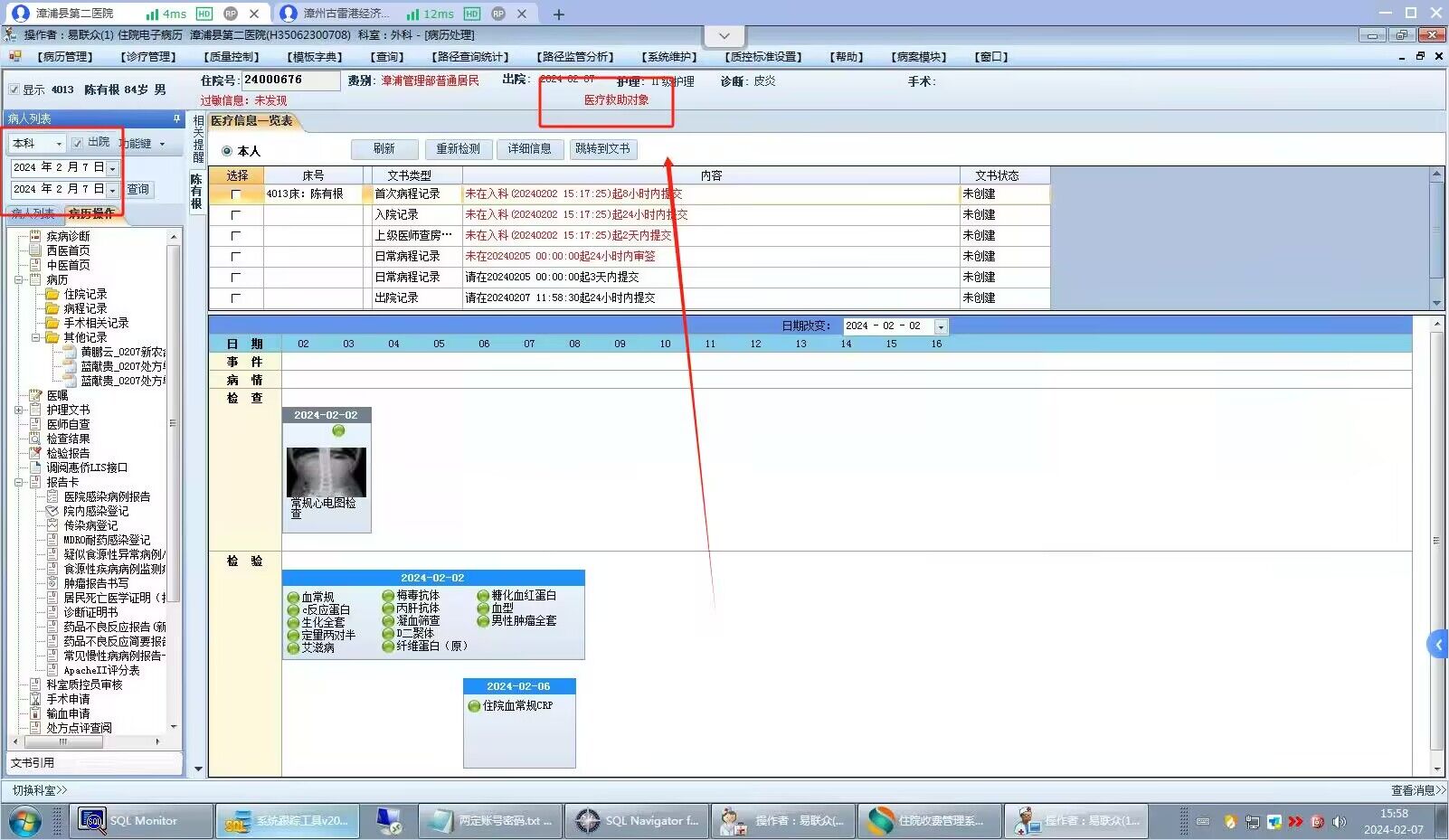Click the green 住院血常规CRP result icon
The width and height of the screenshot is (1449, 840).
point(474,706)
